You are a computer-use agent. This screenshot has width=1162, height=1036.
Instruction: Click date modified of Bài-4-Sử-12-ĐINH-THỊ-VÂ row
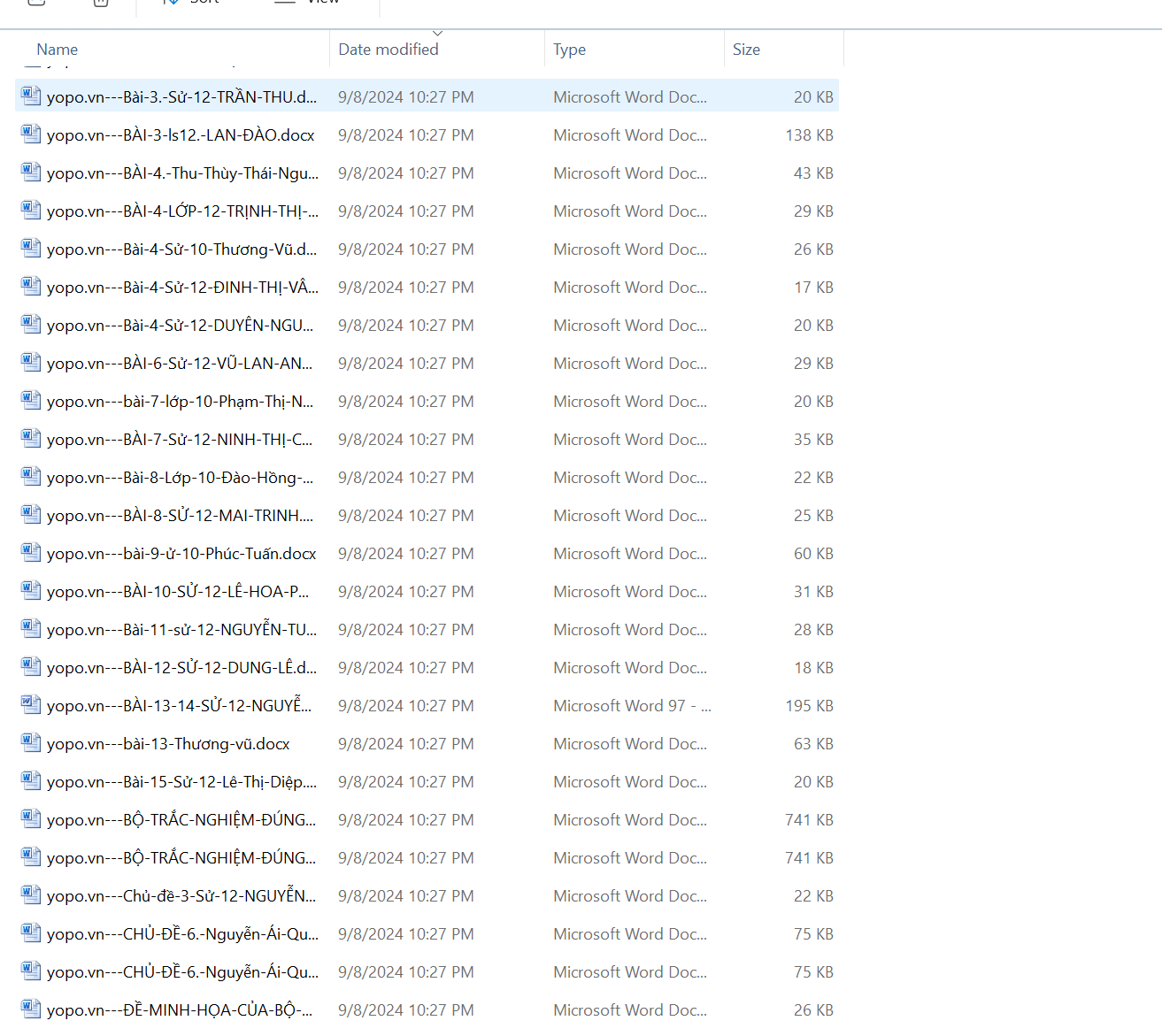tap(406, 288)
